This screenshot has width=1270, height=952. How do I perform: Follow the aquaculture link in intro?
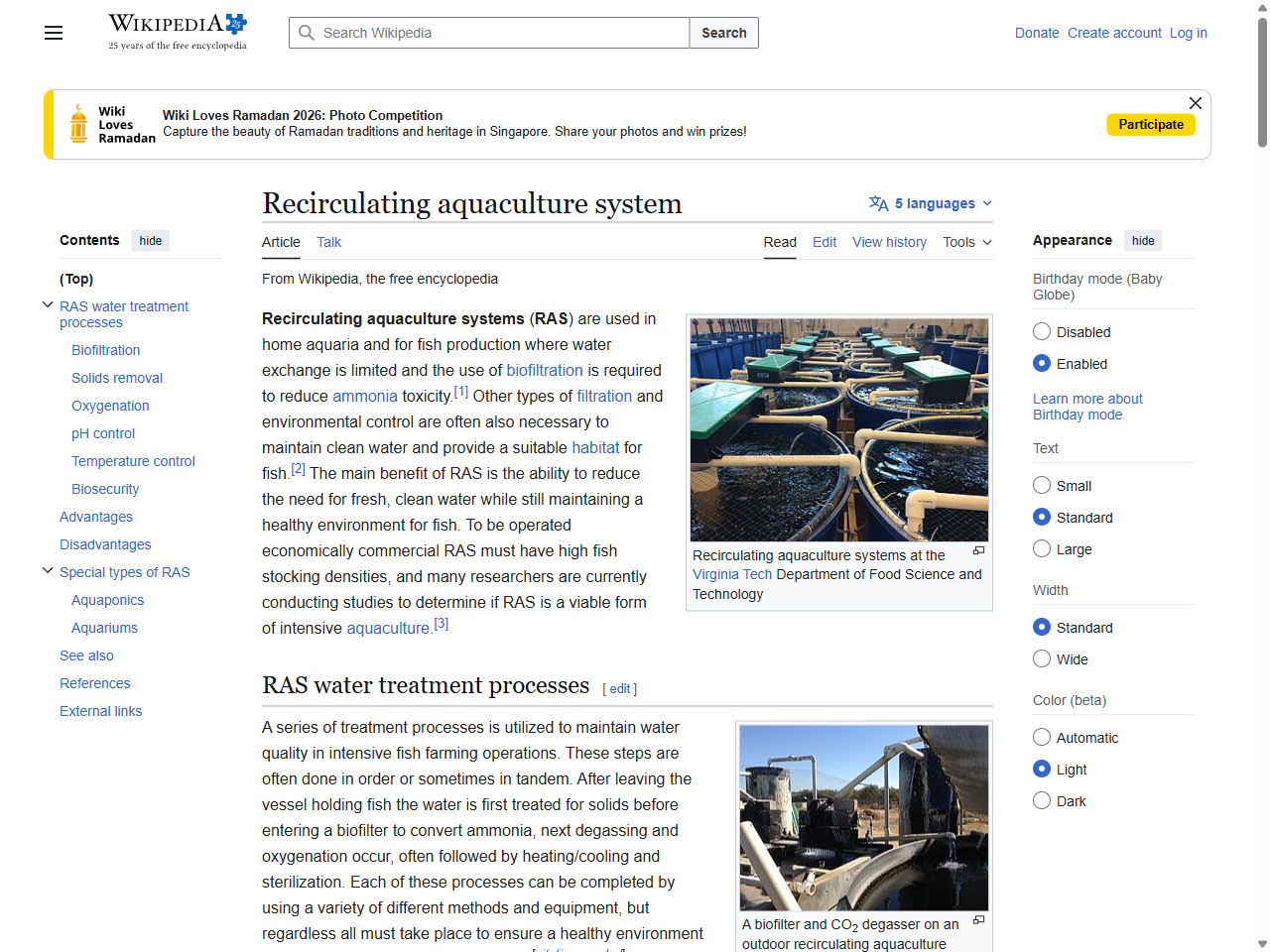(388, 628)
